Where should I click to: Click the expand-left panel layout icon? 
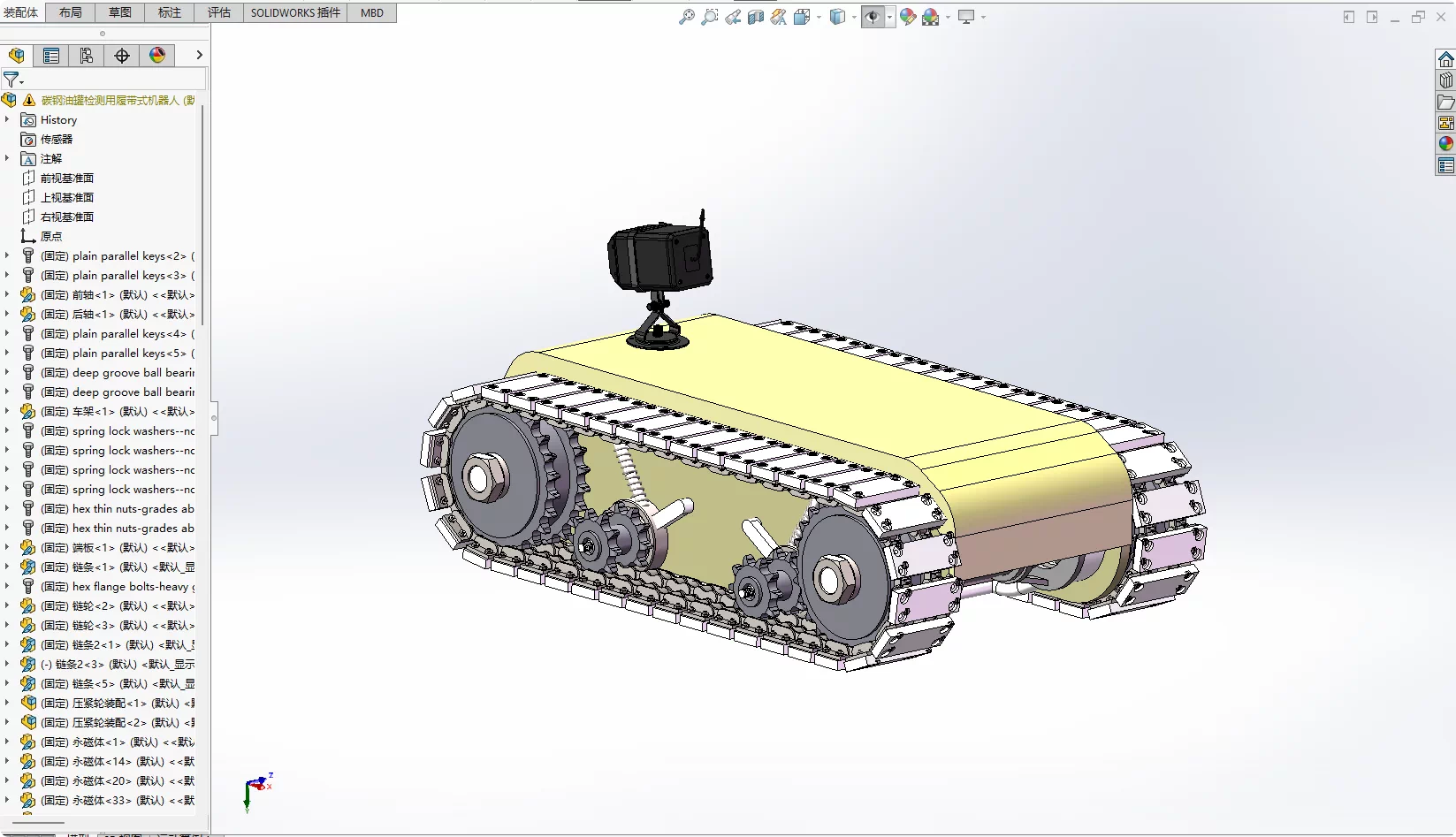1348,17
